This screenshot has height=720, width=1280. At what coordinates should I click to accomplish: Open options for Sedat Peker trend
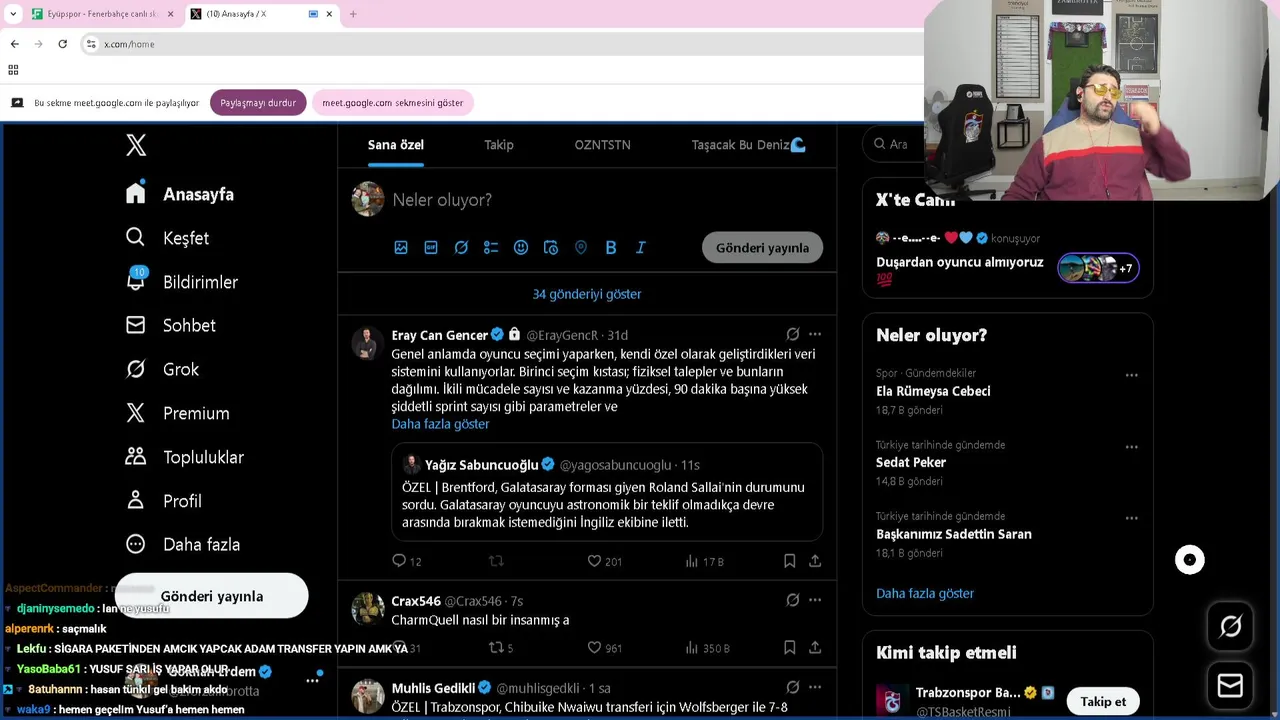[x=1132, y=447]
